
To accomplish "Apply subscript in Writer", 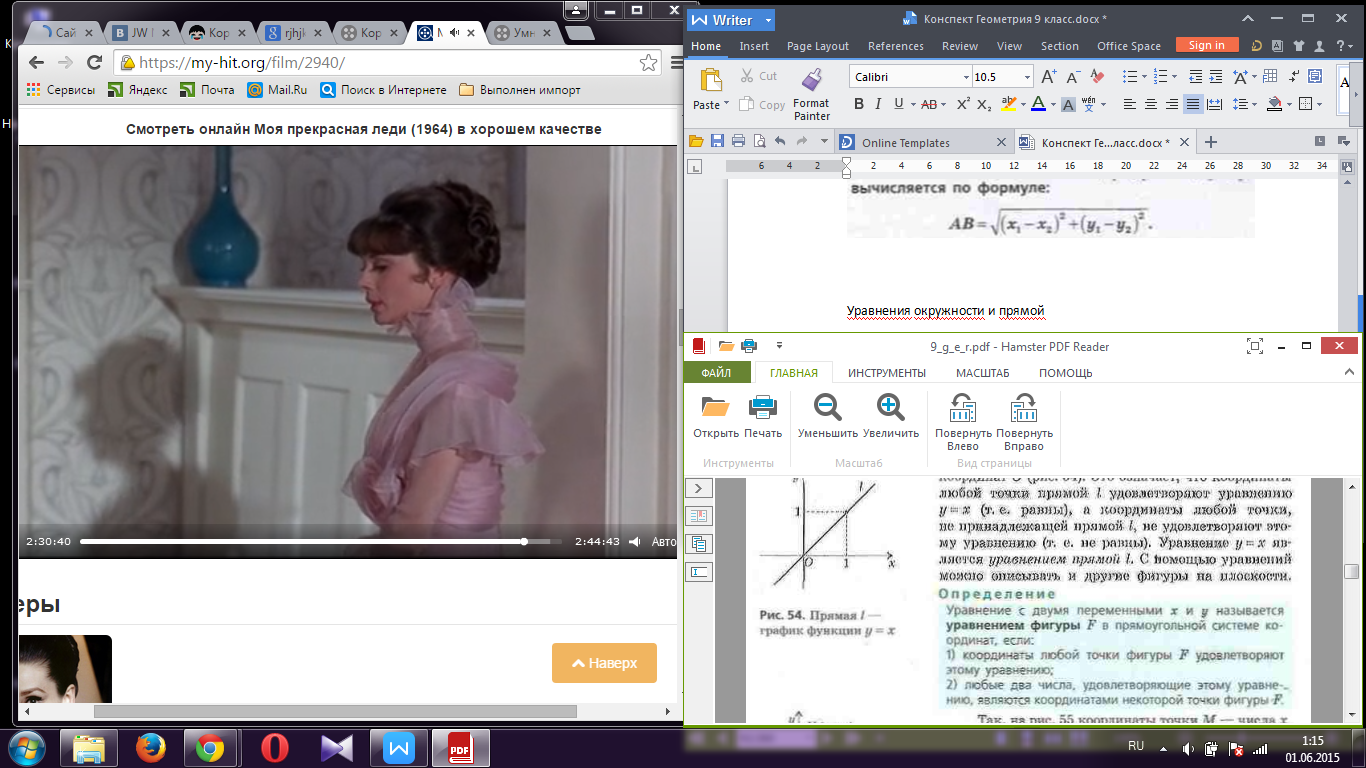I will coord(984,104).
